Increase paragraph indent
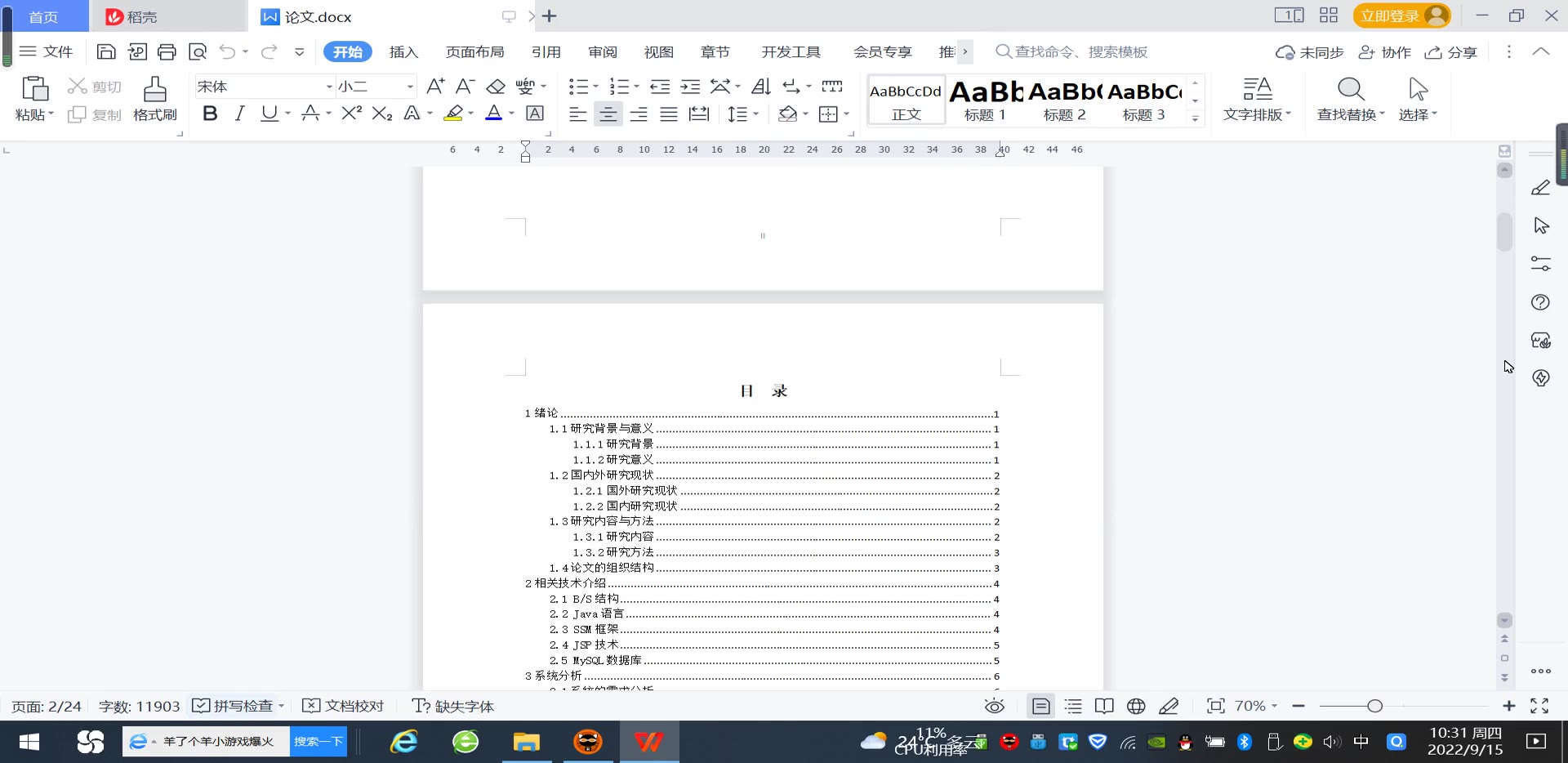This screenshot has height=763, width=1568. click(x=690, y=86)
